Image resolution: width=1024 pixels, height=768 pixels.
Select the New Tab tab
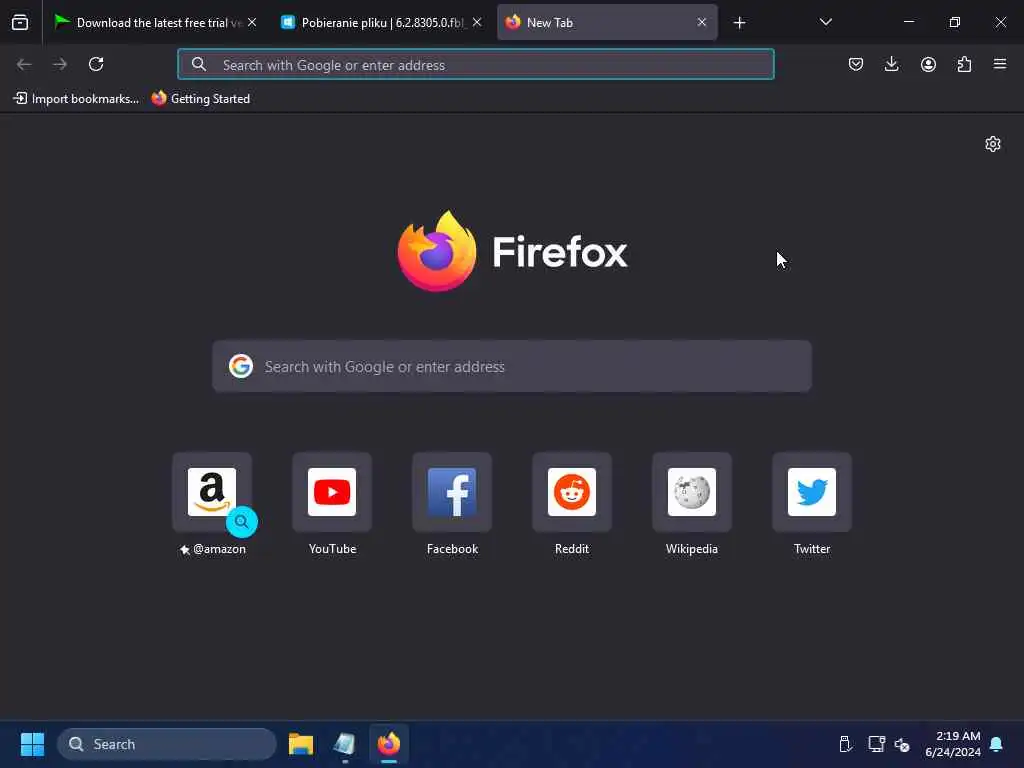coord(607,22)
